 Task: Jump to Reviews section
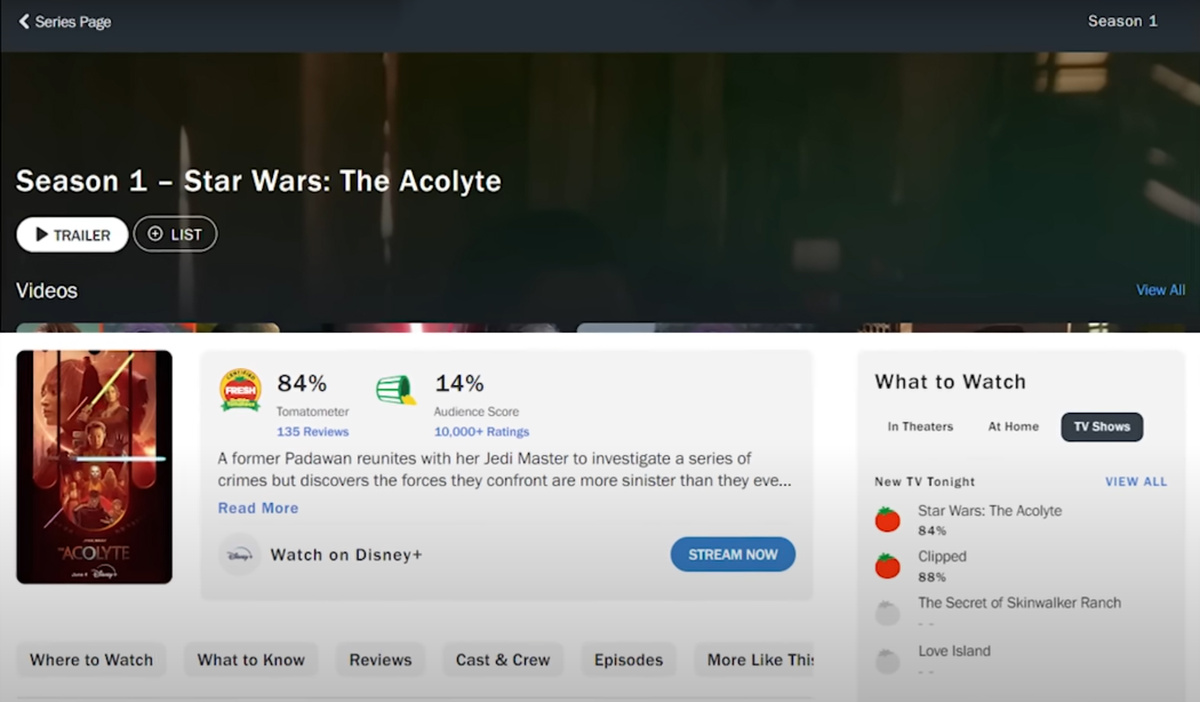[380, 660]
